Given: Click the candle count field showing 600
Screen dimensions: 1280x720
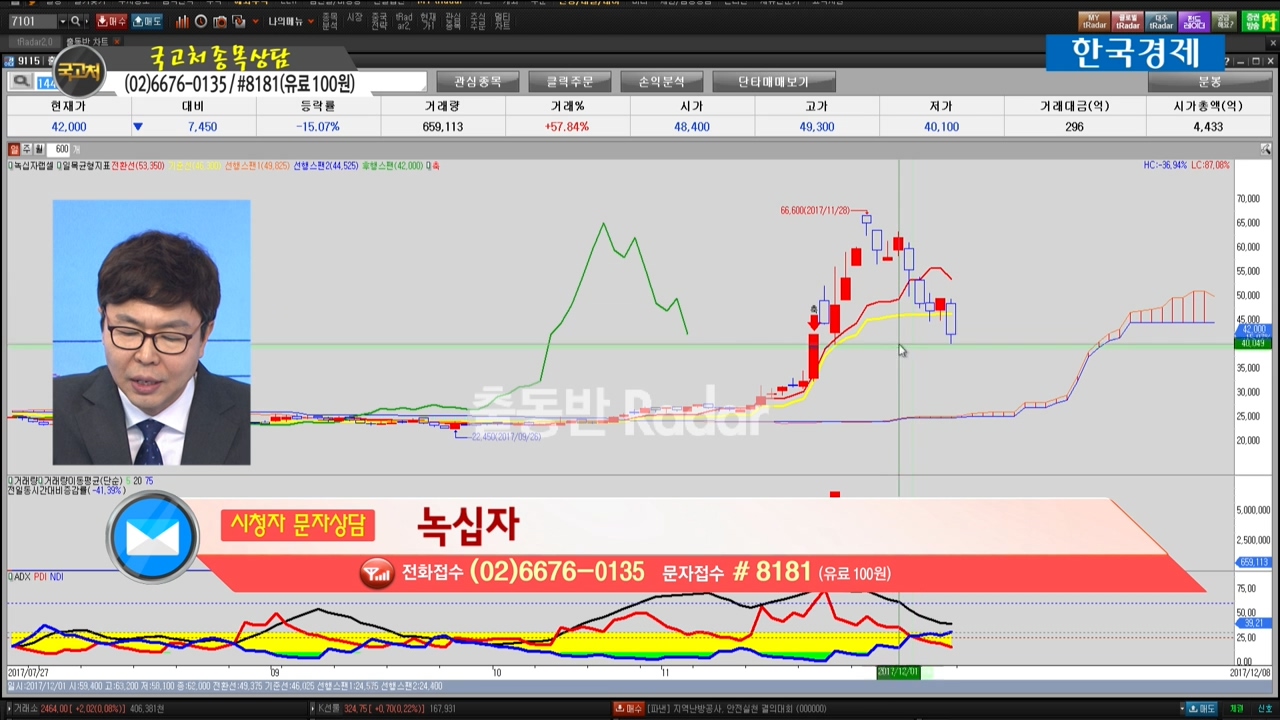Looking at the screenshot, I should tap(62, 149).
